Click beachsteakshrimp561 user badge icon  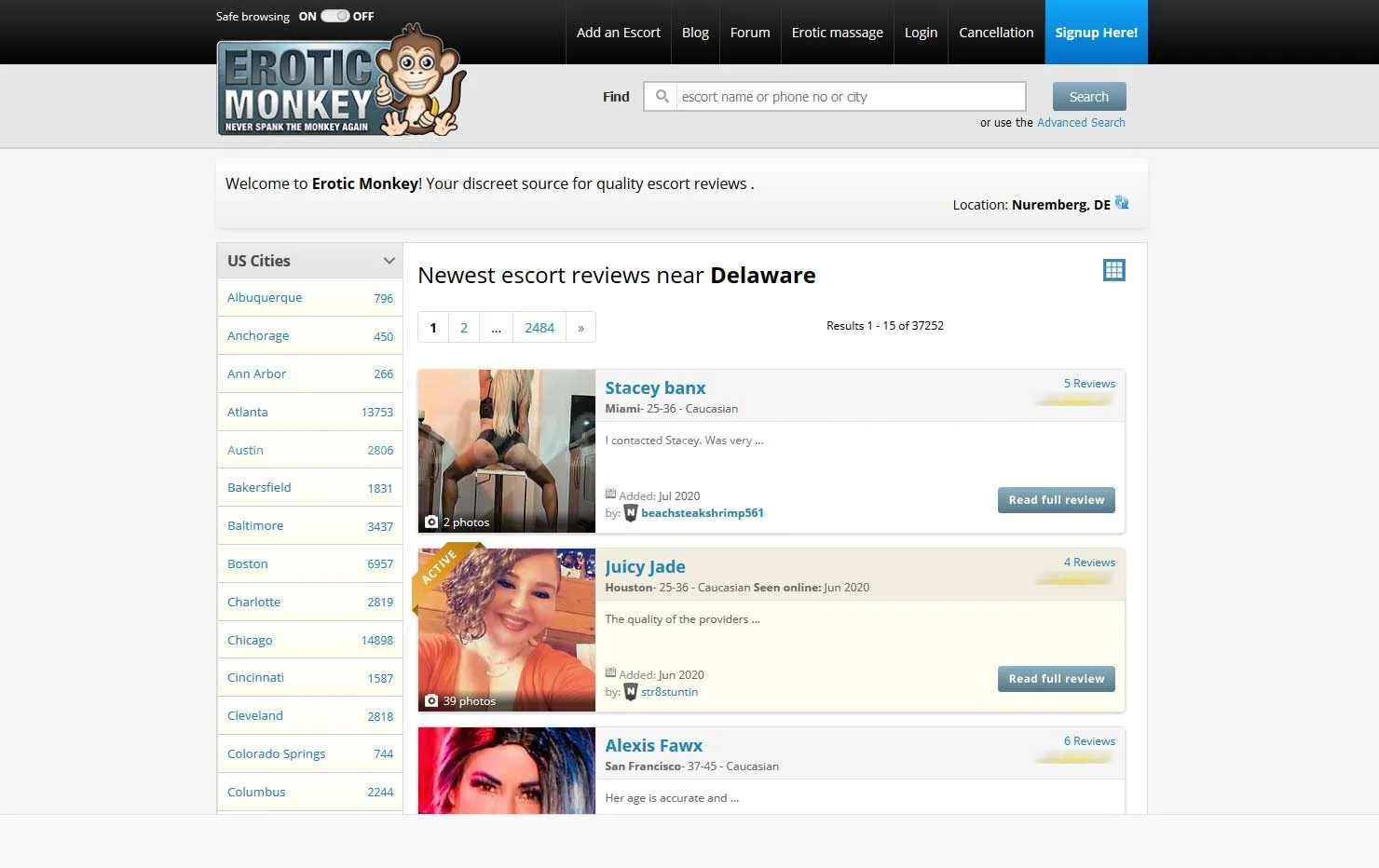(631, 513)
